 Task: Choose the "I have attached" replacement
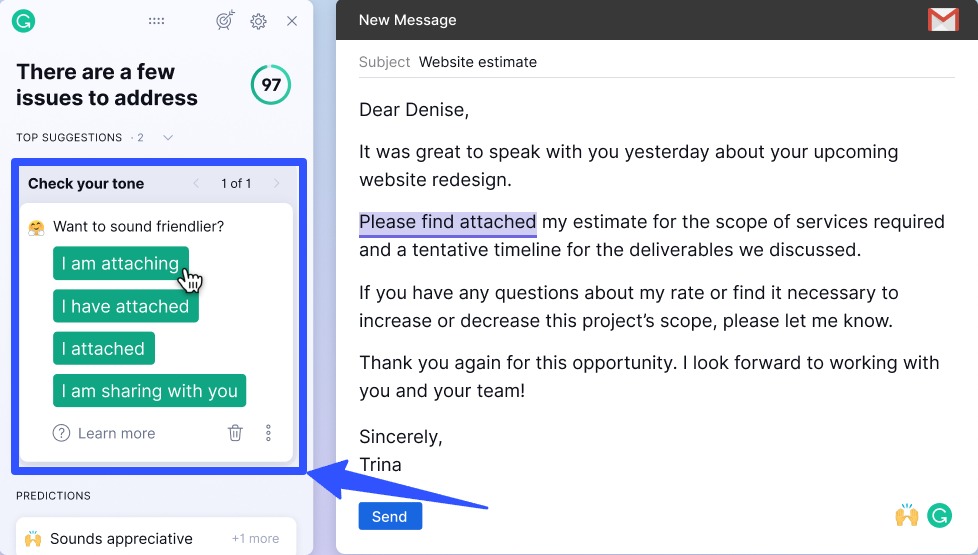tap(125, 306)
